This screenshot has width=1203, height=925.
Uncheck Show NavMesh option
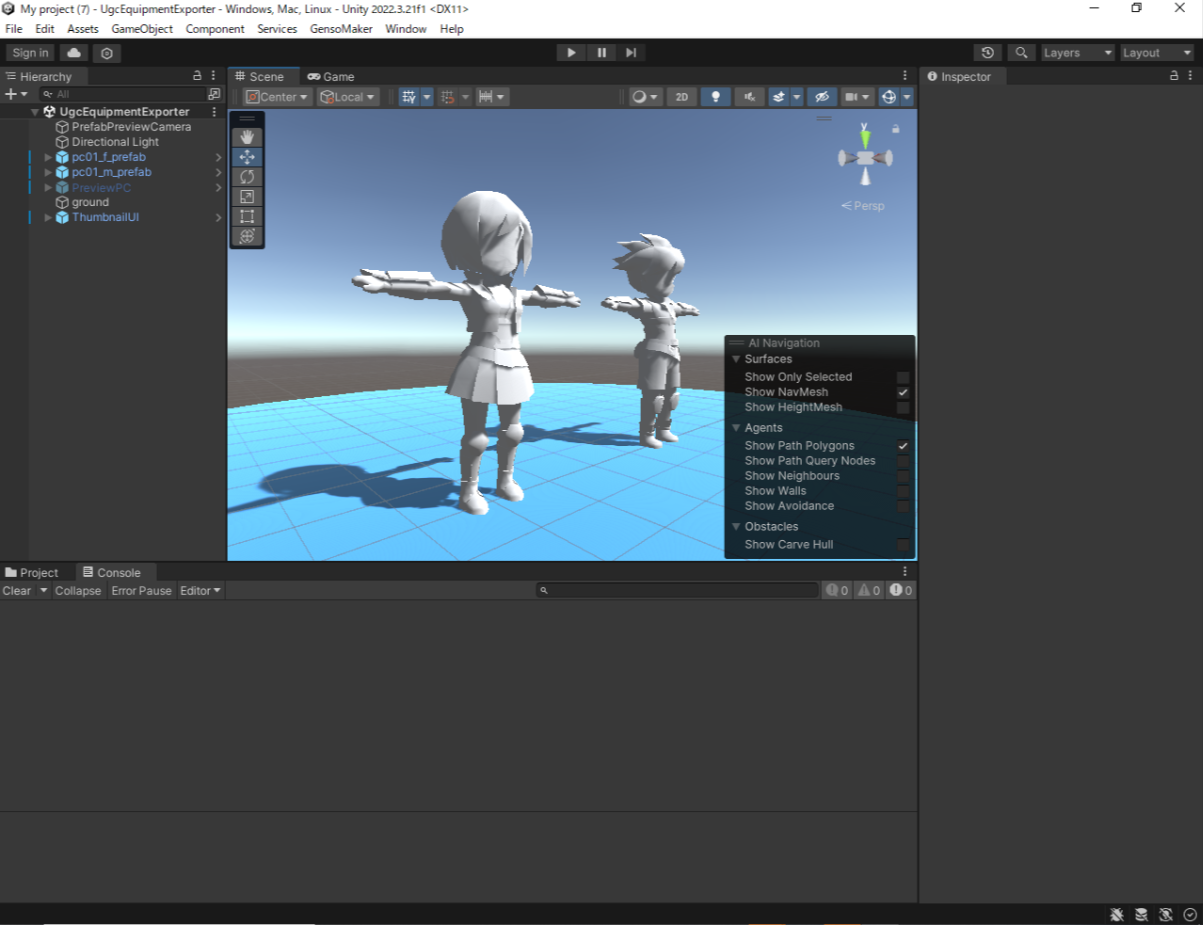point(903,392)
